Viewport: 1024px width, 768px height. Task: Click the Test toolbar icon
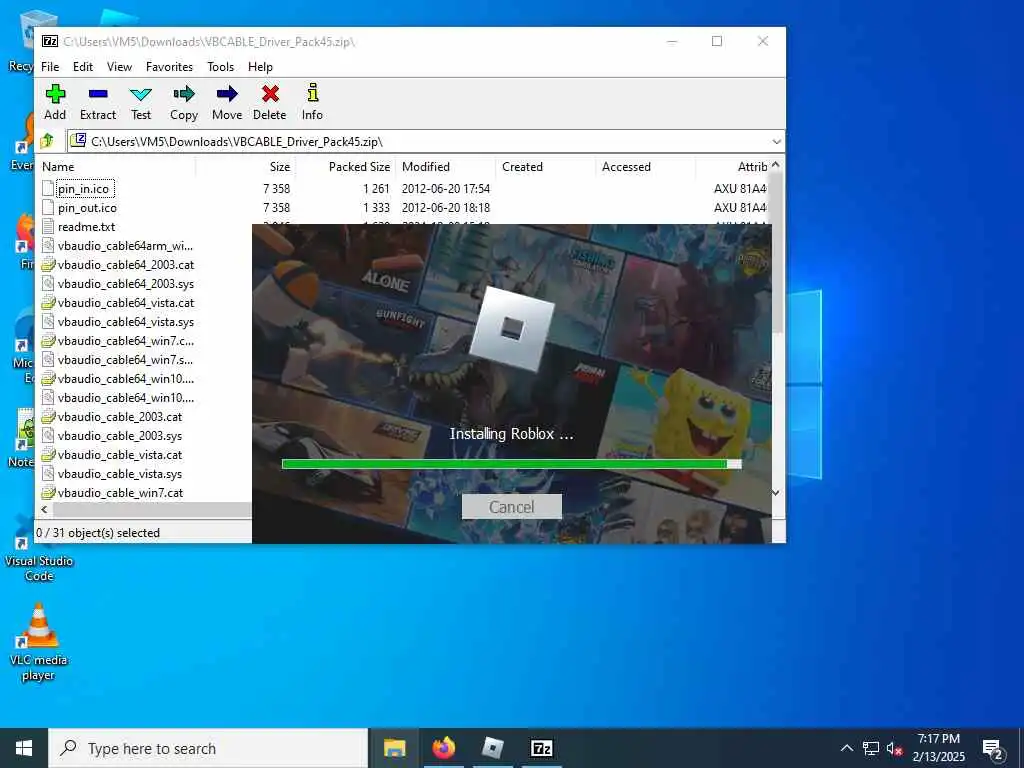[140, 102]
